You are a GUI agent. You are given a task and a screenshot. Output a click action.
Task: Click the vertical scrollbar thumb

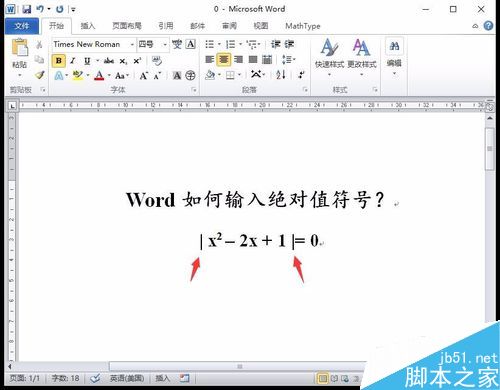pyautogui.click(x=489, y=149)
